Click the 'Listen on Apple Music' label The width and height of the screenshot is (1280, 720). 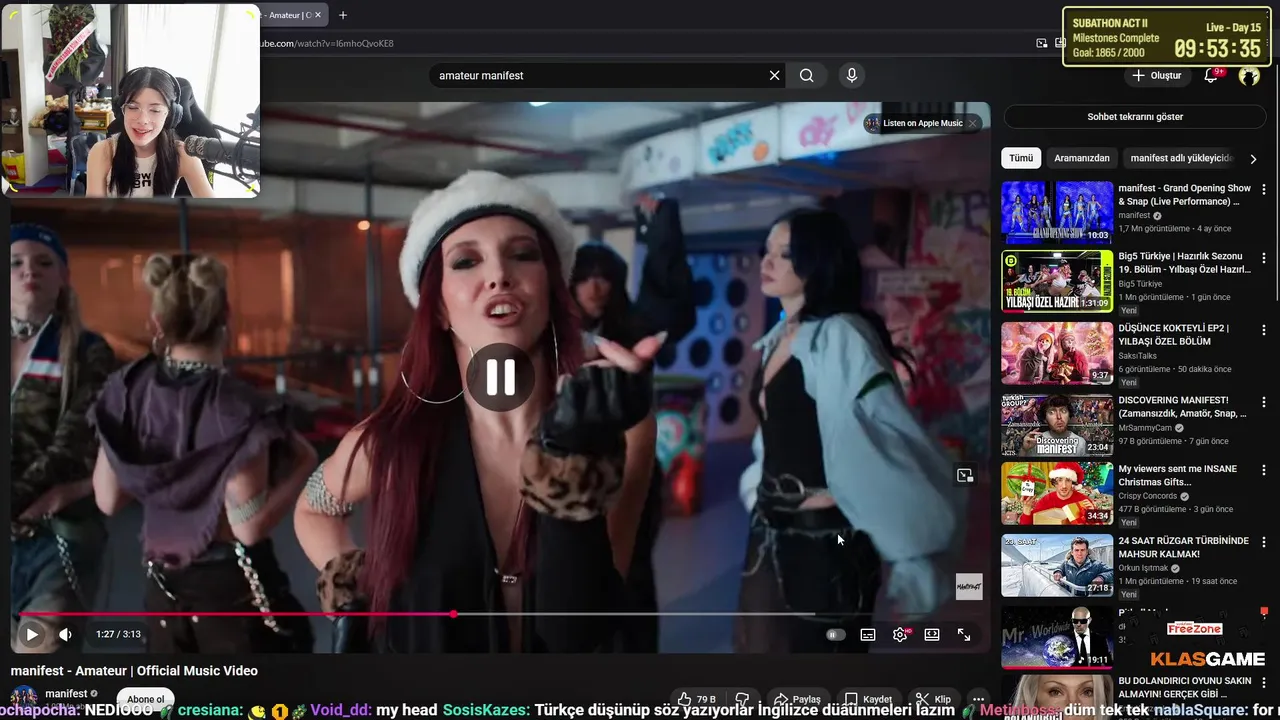tap(922, 123)
